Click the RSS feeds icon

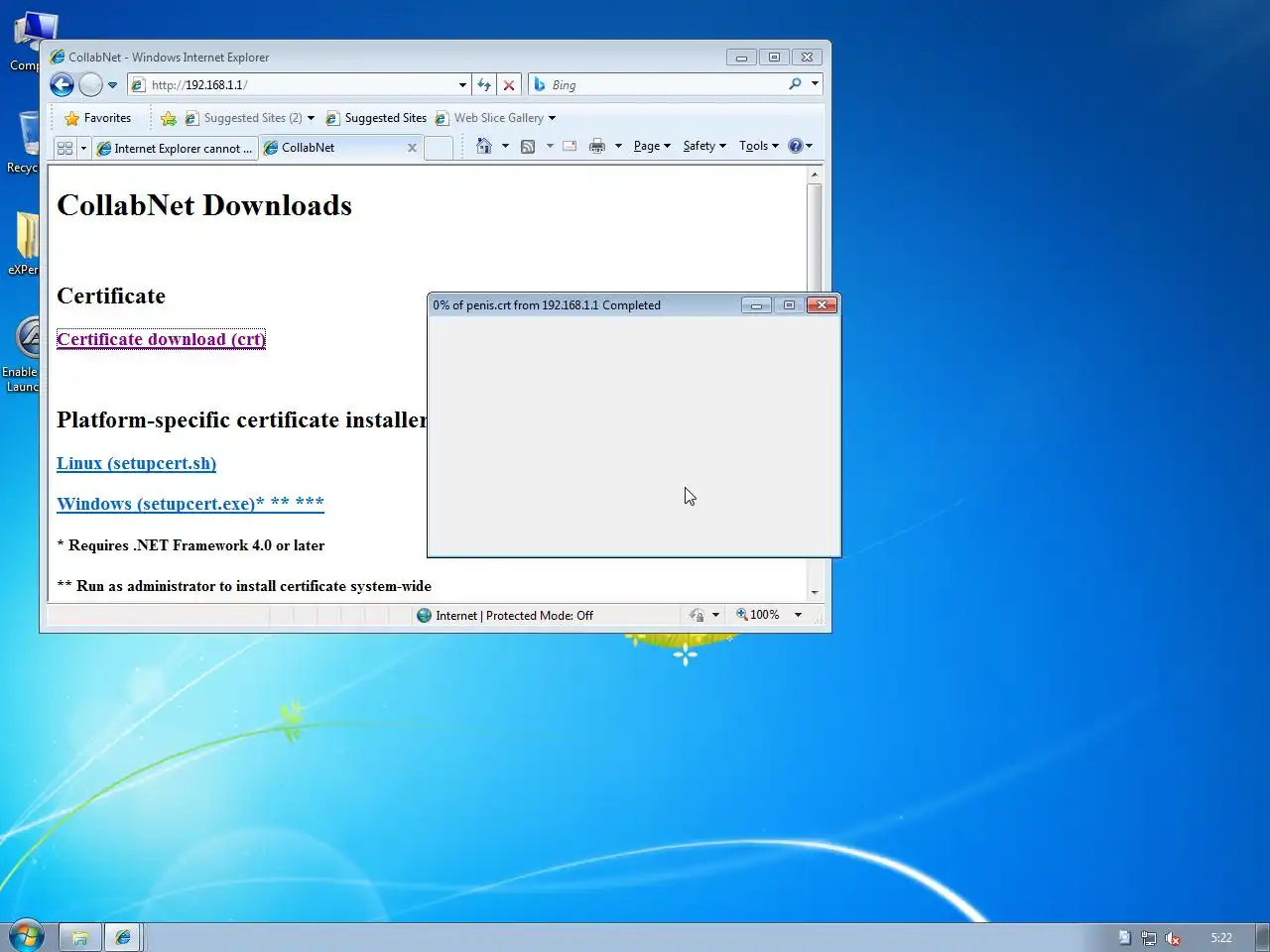528,146
